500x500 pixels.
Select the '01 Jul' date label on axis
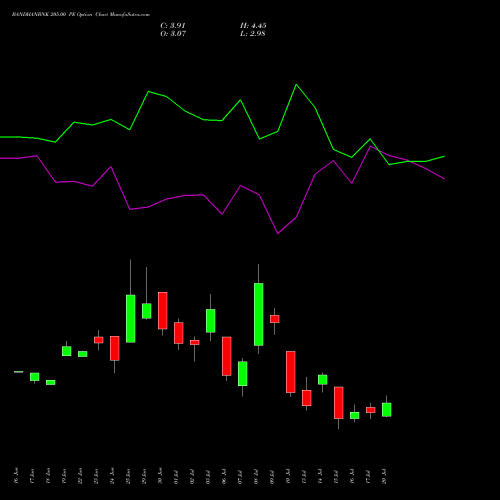[x=177, y=476]
